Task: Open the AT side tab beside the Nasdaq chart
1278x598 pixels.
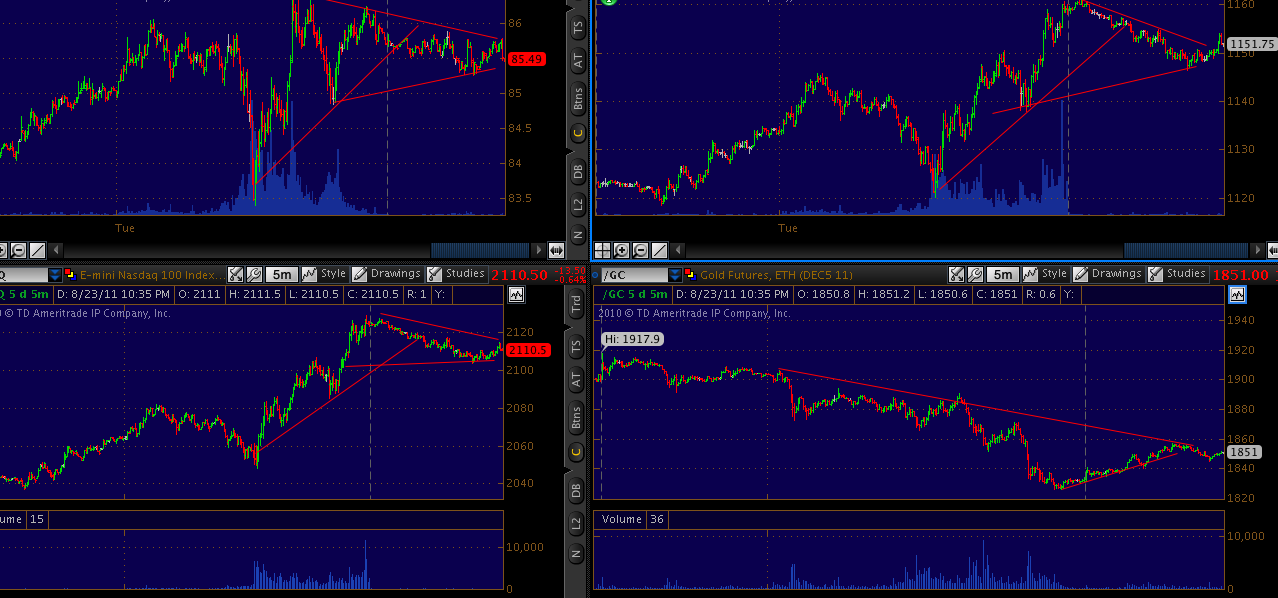Action: [577, 380]
